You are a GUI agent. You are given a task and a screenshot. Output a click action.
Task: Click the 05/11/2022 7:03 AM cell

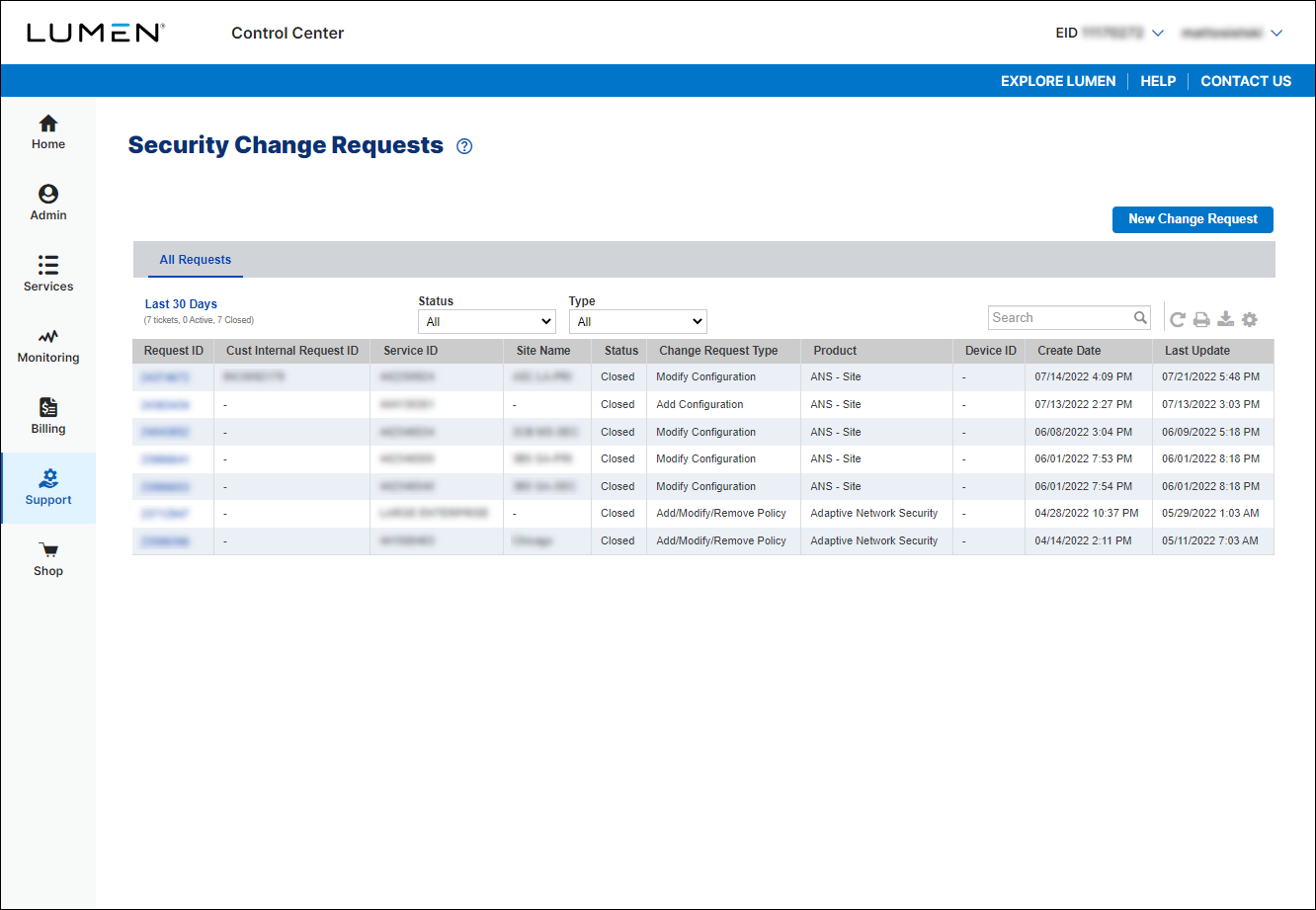pos(1210,541)
